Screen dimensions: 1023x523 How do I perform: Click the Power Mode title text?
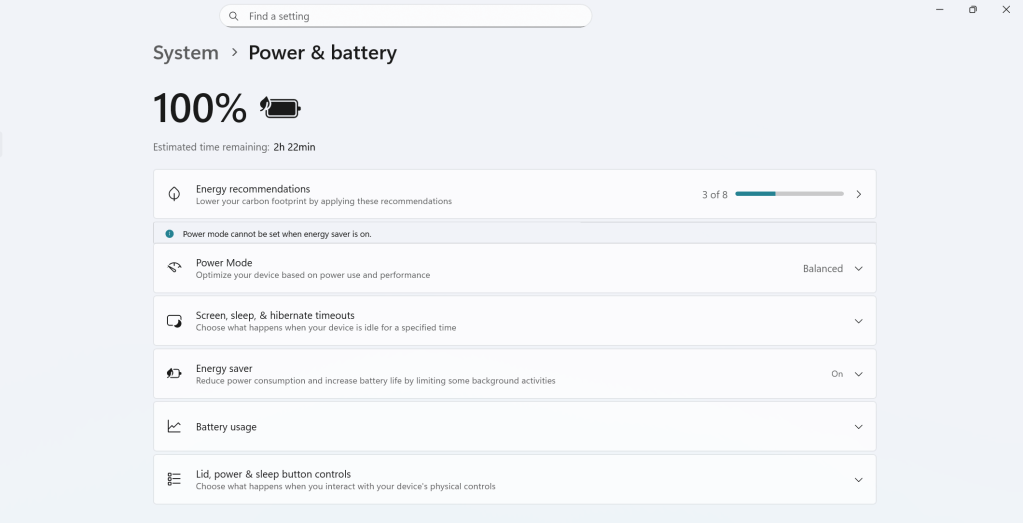[x=224, y=263]
